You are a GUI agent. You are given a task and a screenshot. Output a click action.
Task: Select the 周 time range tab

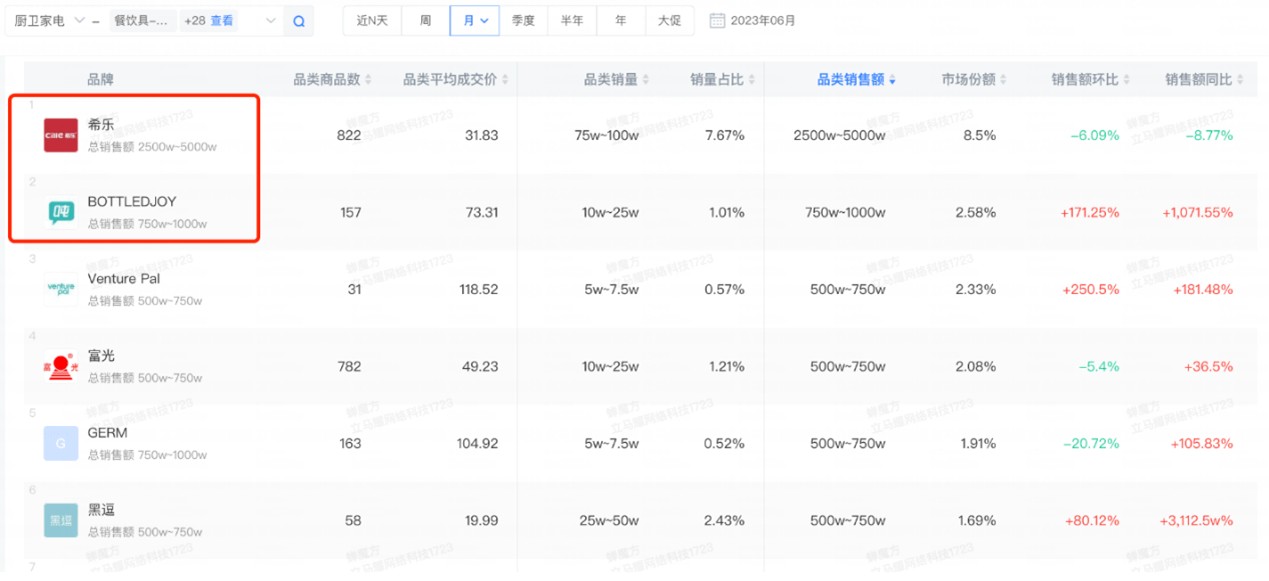point(426,20)
